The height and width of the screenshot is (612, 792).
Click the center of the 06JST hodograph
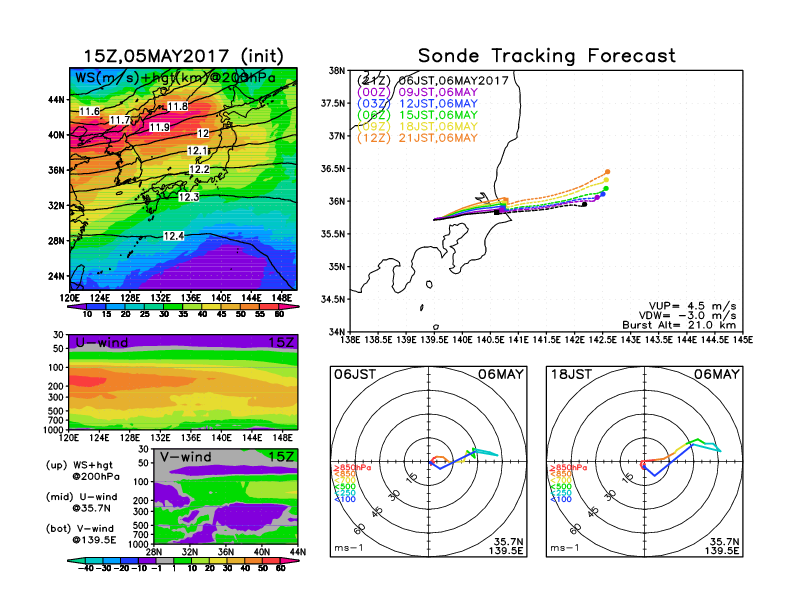coord(429,463)
